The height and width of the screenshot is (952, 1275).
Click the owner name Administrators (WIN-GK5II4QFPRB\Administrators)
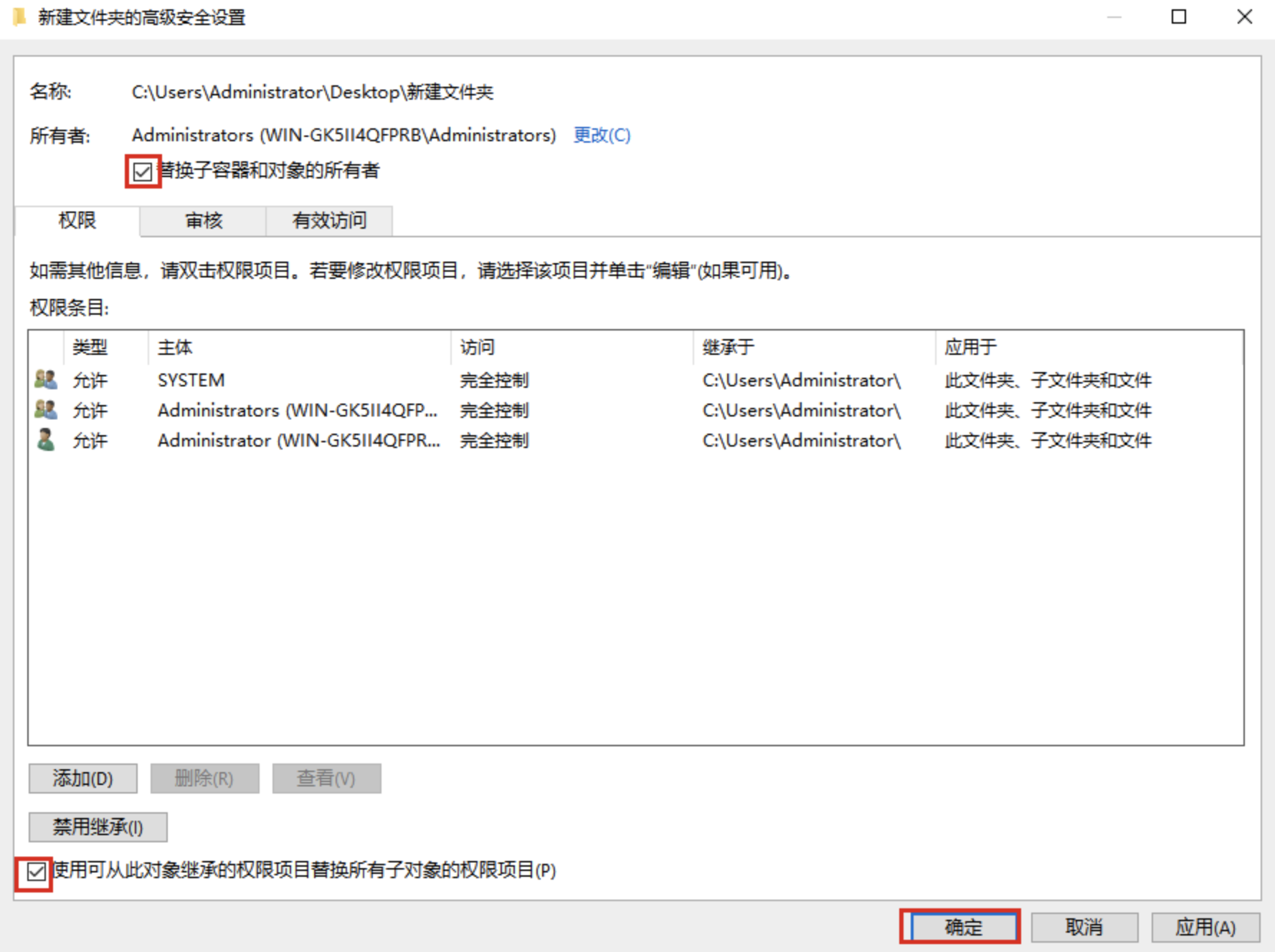(343, 135)
